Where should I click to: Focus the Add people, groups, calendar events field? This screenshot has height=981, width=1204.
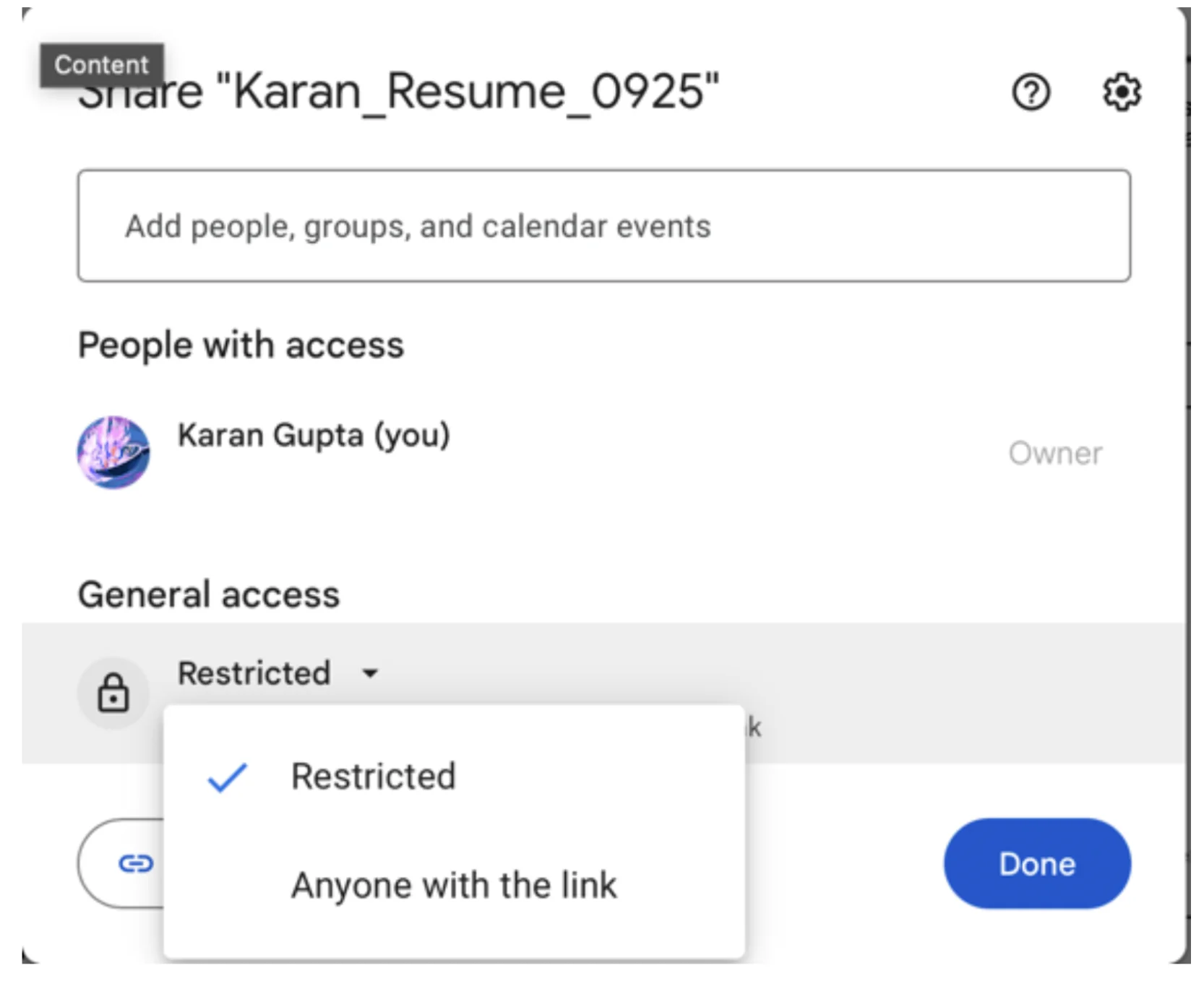coord(603,226)
